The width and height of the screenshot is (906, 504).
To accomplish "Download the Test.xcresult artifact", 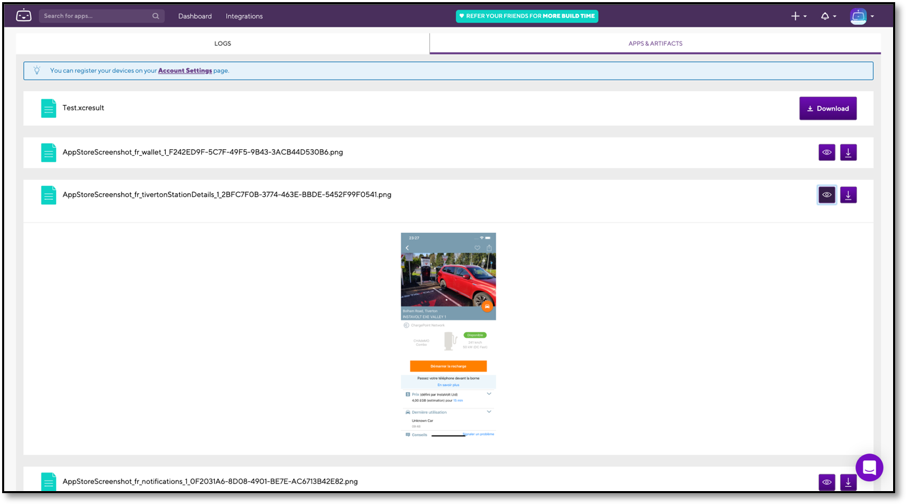I will (827, 108).
